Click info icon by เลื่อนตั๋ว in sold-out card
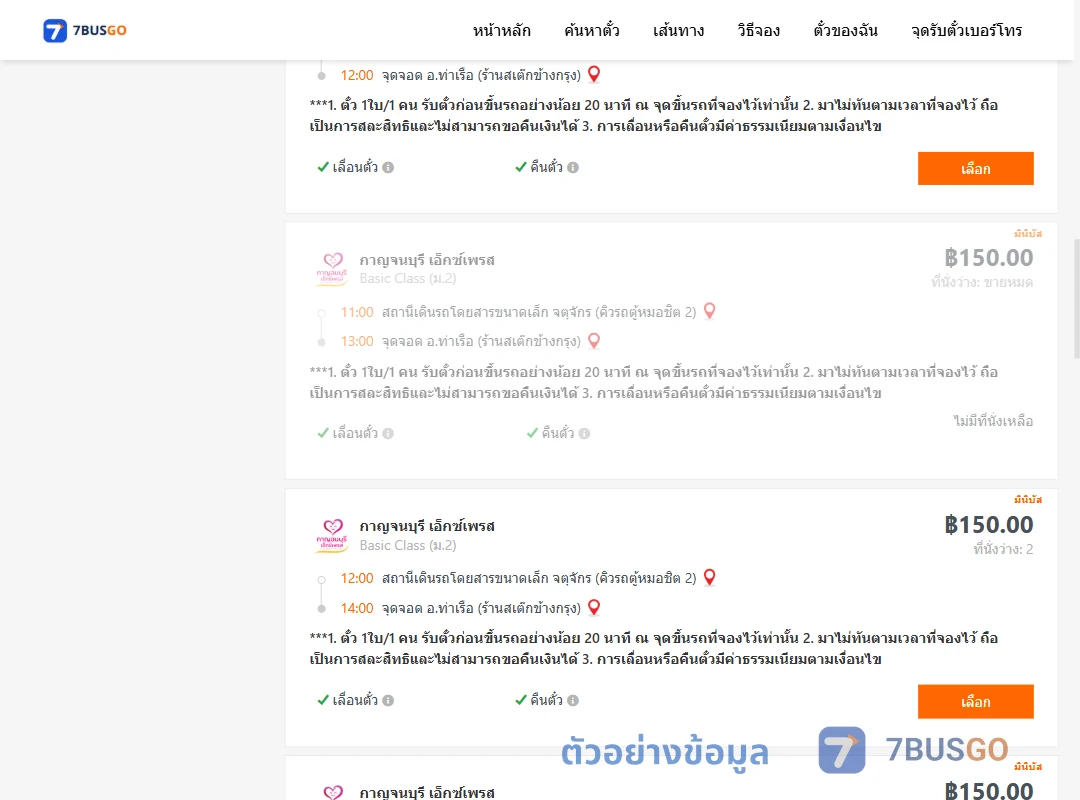The width and height of the screenshot is (1080, 800). tap(388, 433)
